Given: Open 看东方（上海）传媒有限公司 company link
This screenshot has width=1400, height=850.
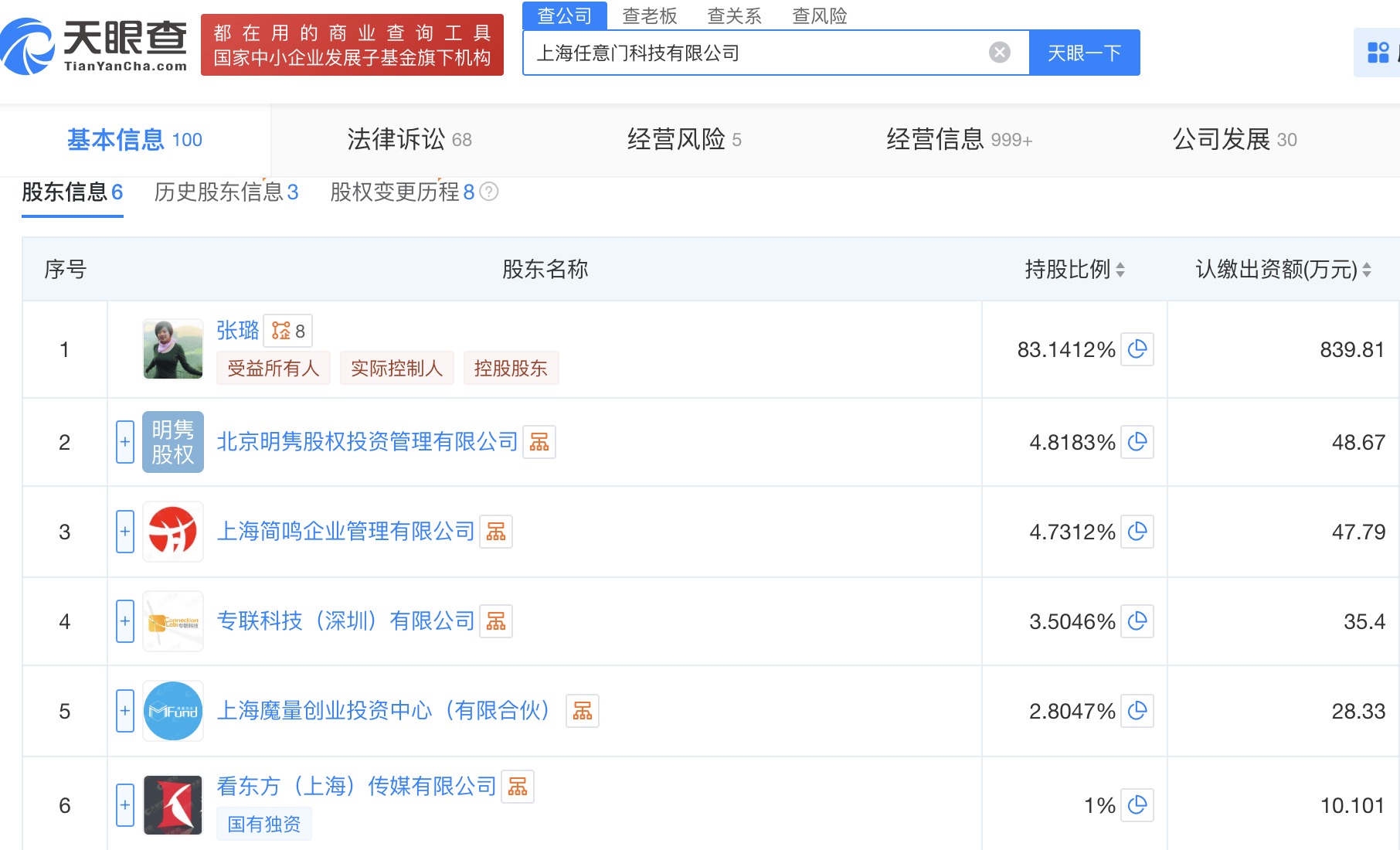Looking at the screenshot, I should [x=356, y=787].
